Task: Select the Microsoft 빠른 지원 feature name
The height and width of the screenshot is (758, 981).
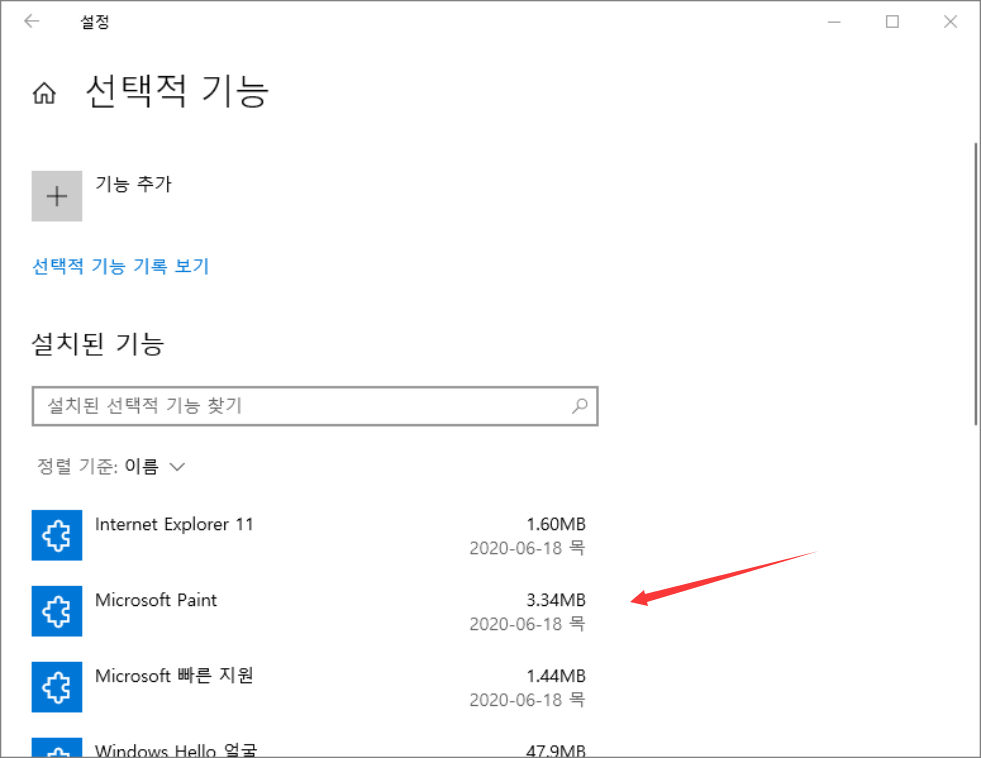Action: point(174,675)
